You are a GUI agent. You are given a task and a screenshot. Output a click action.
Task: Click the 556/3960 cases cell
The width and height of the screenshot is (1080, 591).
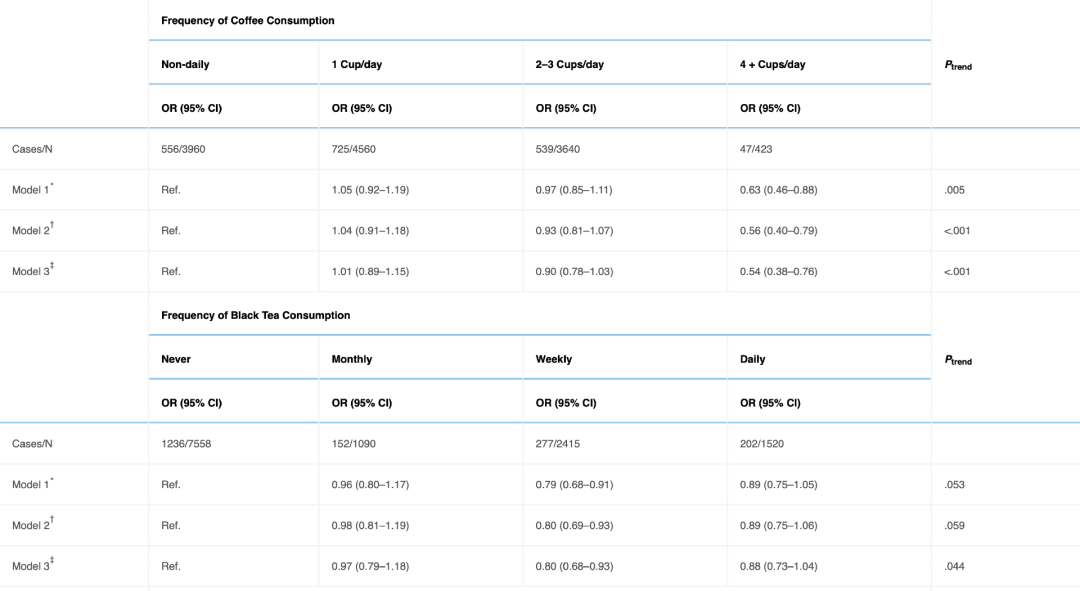pos(186,149)
